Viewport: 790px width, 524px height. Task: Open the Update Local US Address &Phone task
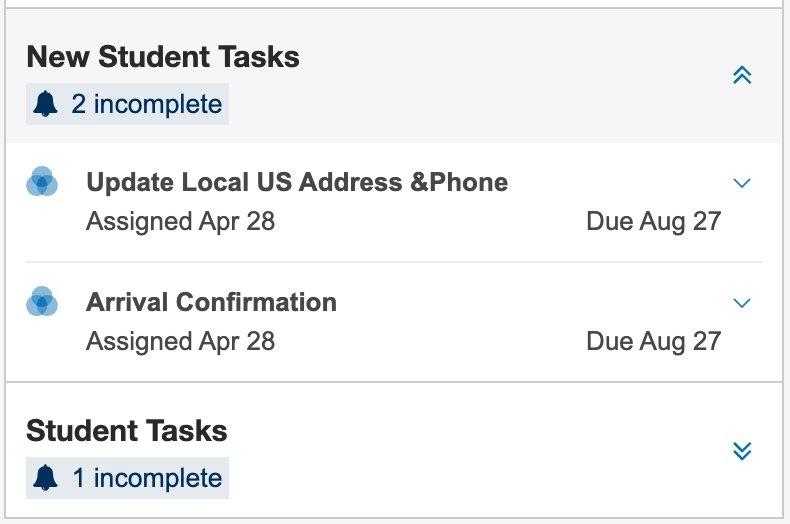297,182
